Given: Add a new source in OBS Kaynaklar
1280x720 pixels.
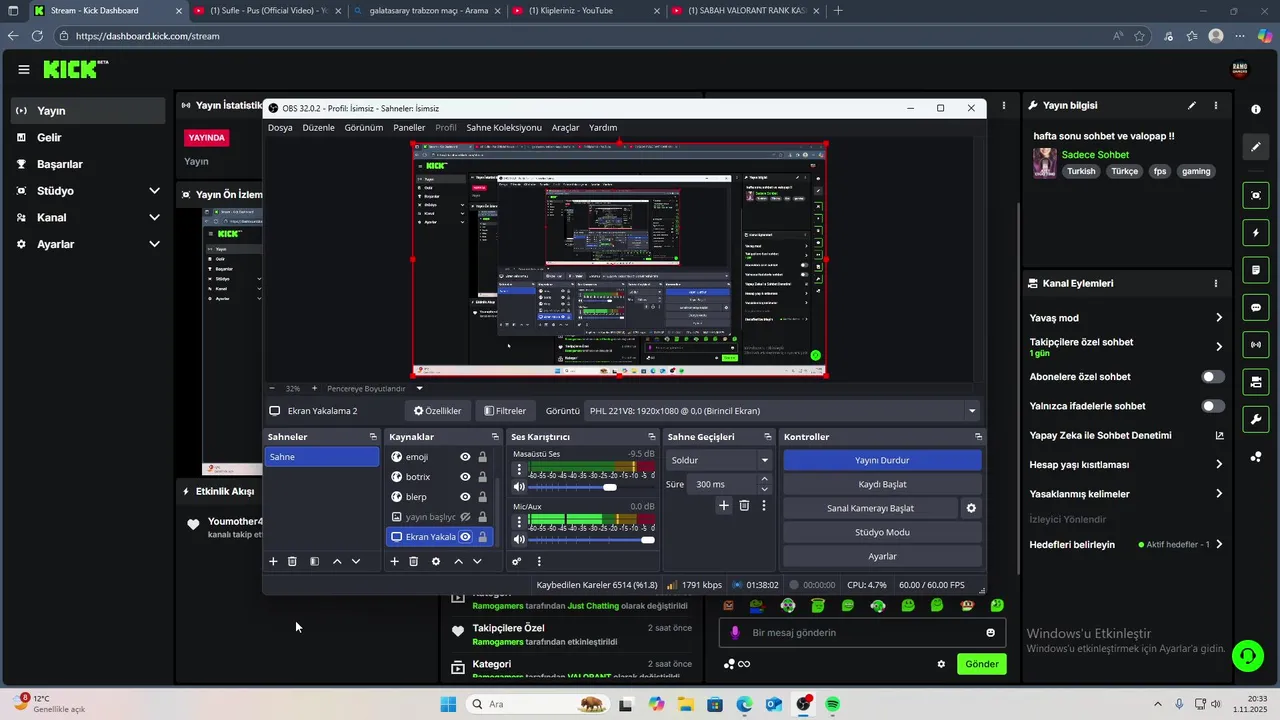Looking at the screenshot, I should click(394, 562).
